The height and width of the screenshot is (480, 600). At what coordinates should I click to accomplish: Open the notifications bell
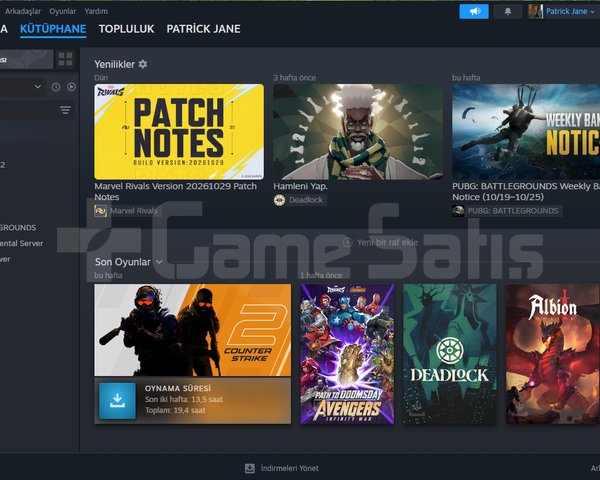pos(508,11)
